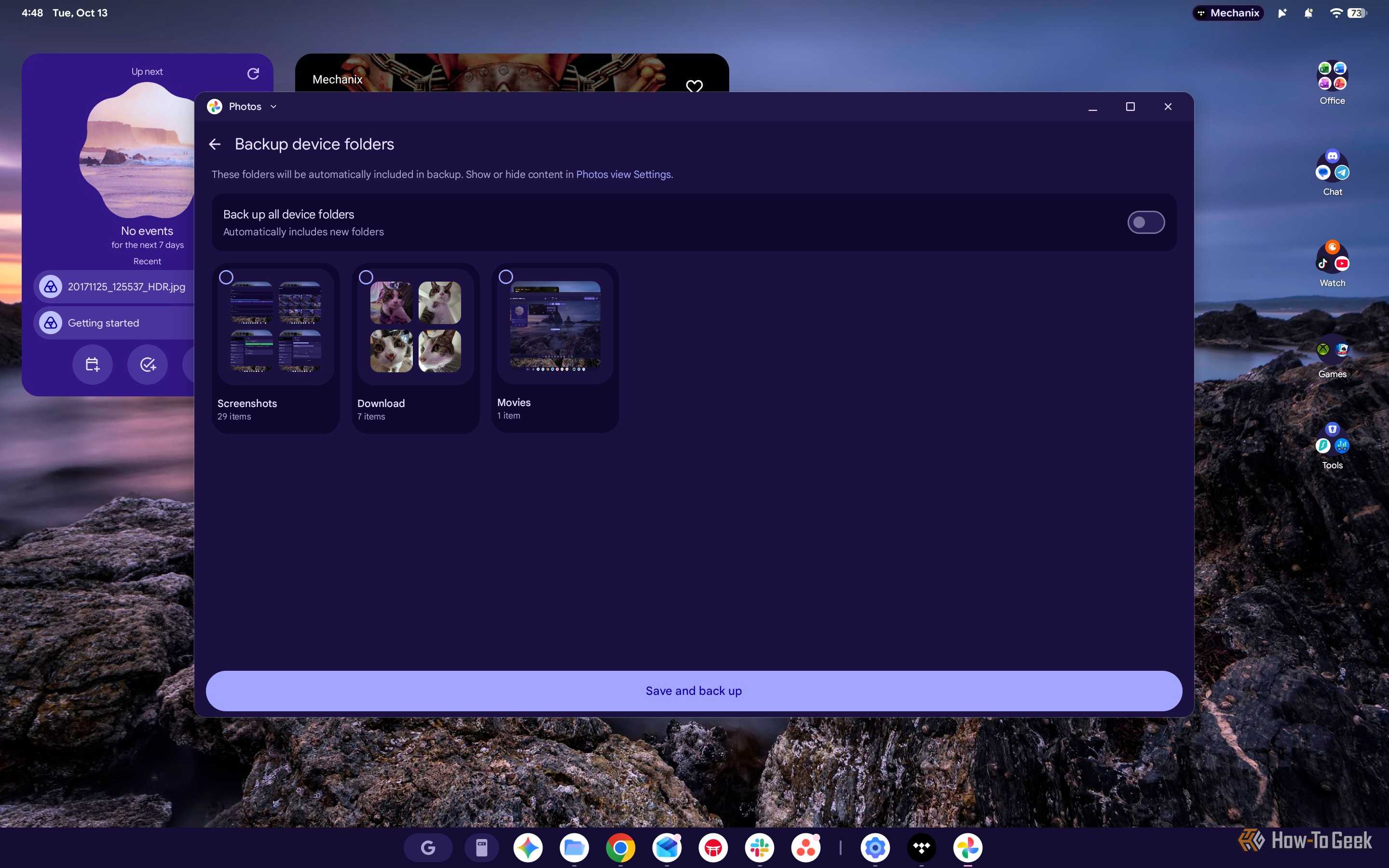Open the Files app in taskbar
The height and width of the screenshot is (868, 1389).
tap(574, 847)
